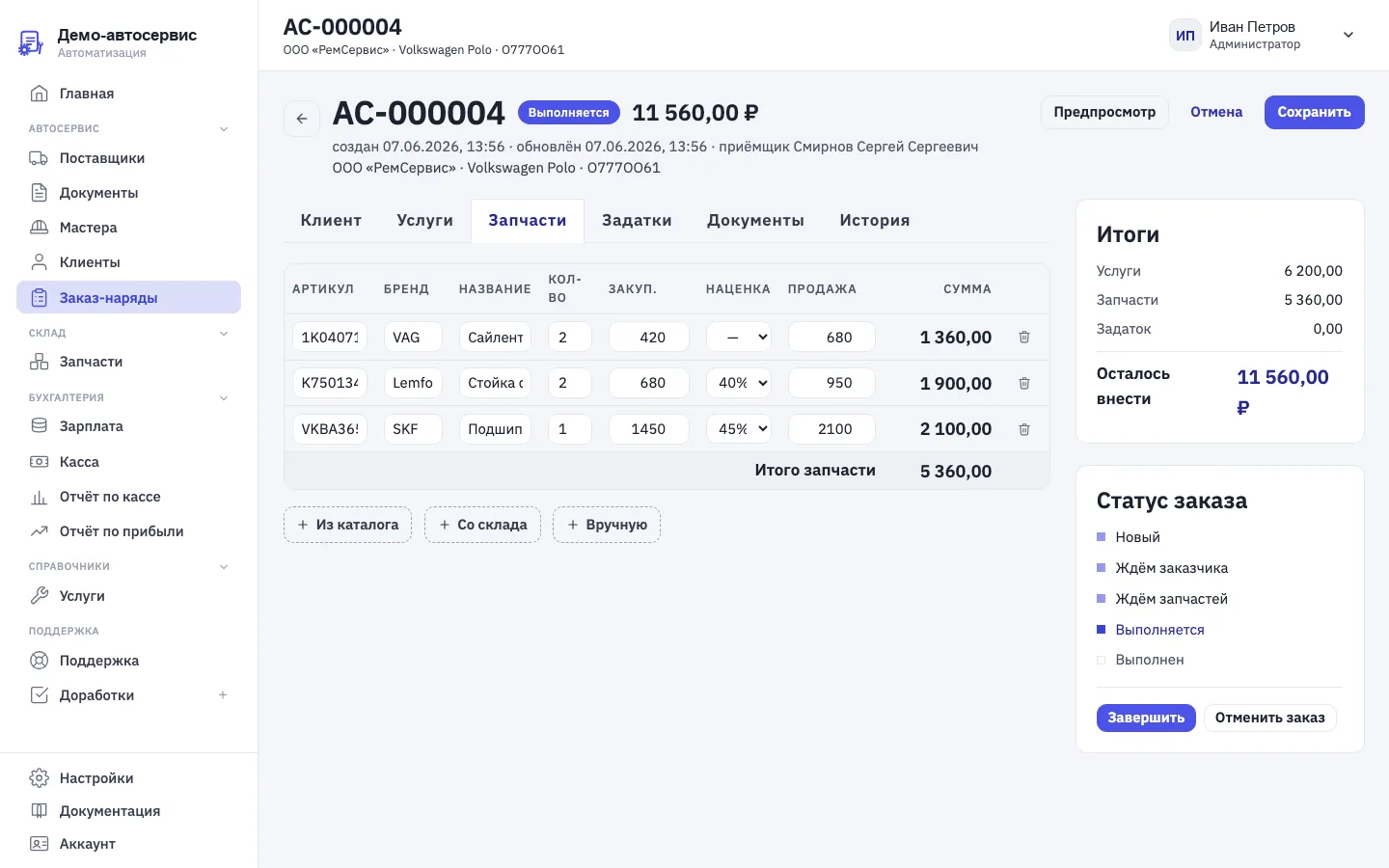Open Отчёт по кассе
Screen dimensions: 1389x868
tap(128, 497)
